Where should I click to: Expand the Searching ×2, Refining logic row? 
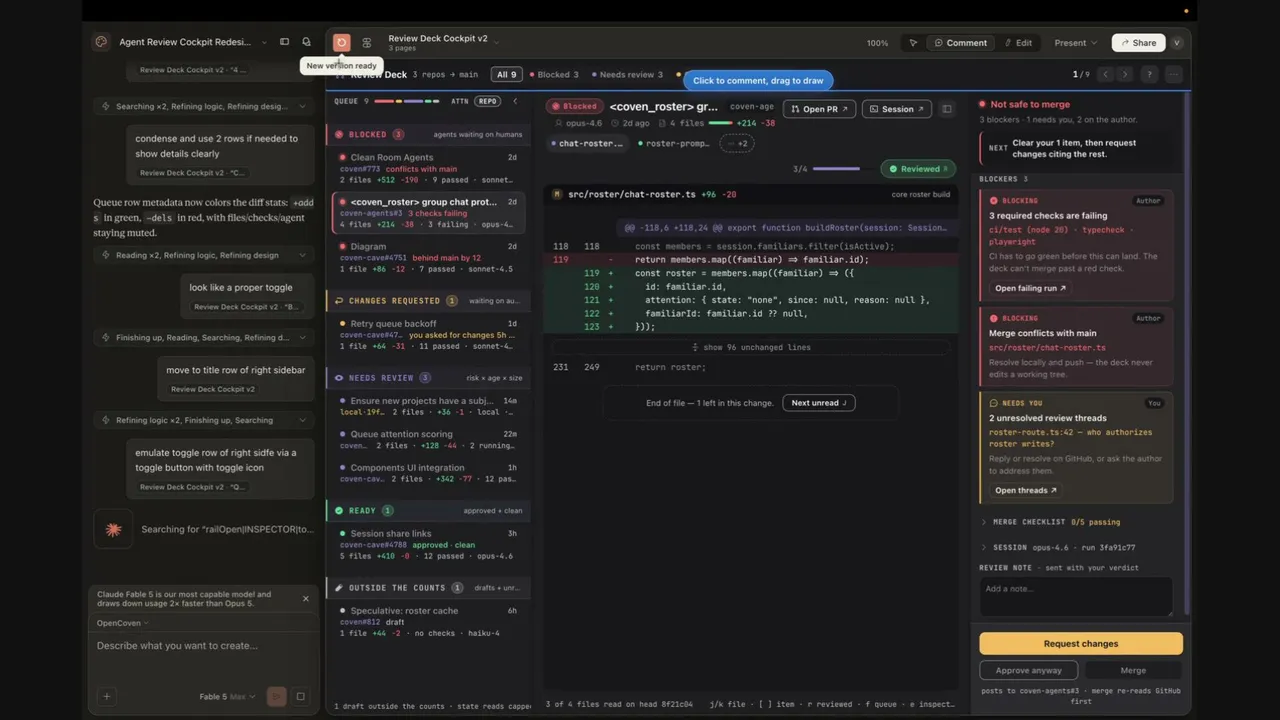(204, 106)
